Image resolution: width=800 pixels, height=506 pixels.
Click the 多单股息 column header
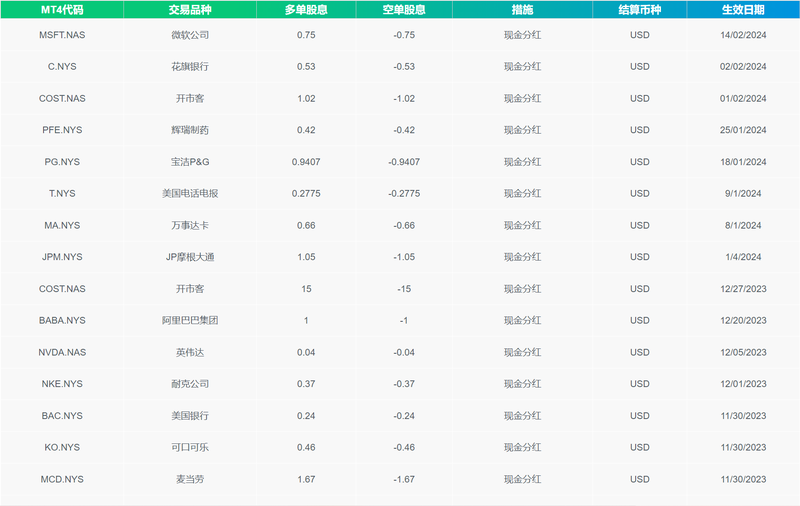[x=306, y=10]
